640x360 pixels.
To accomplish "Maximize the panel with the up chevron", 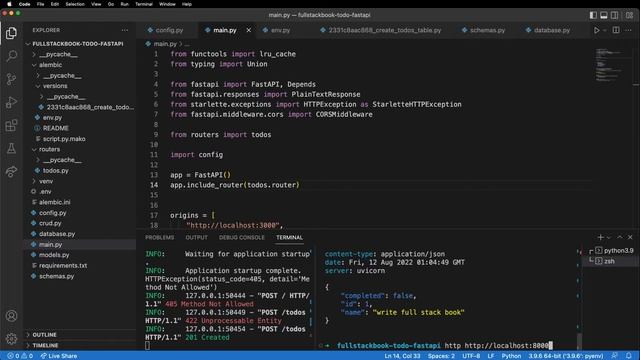I will (620, 237).
